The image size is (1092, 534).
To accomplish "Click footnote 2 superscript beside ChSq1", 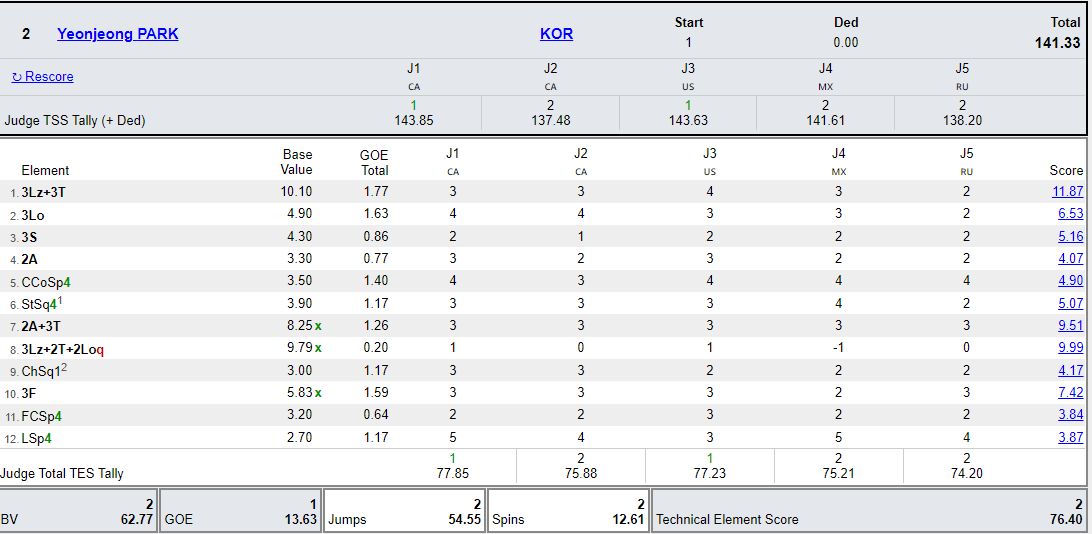I will (x=64, y=367).
